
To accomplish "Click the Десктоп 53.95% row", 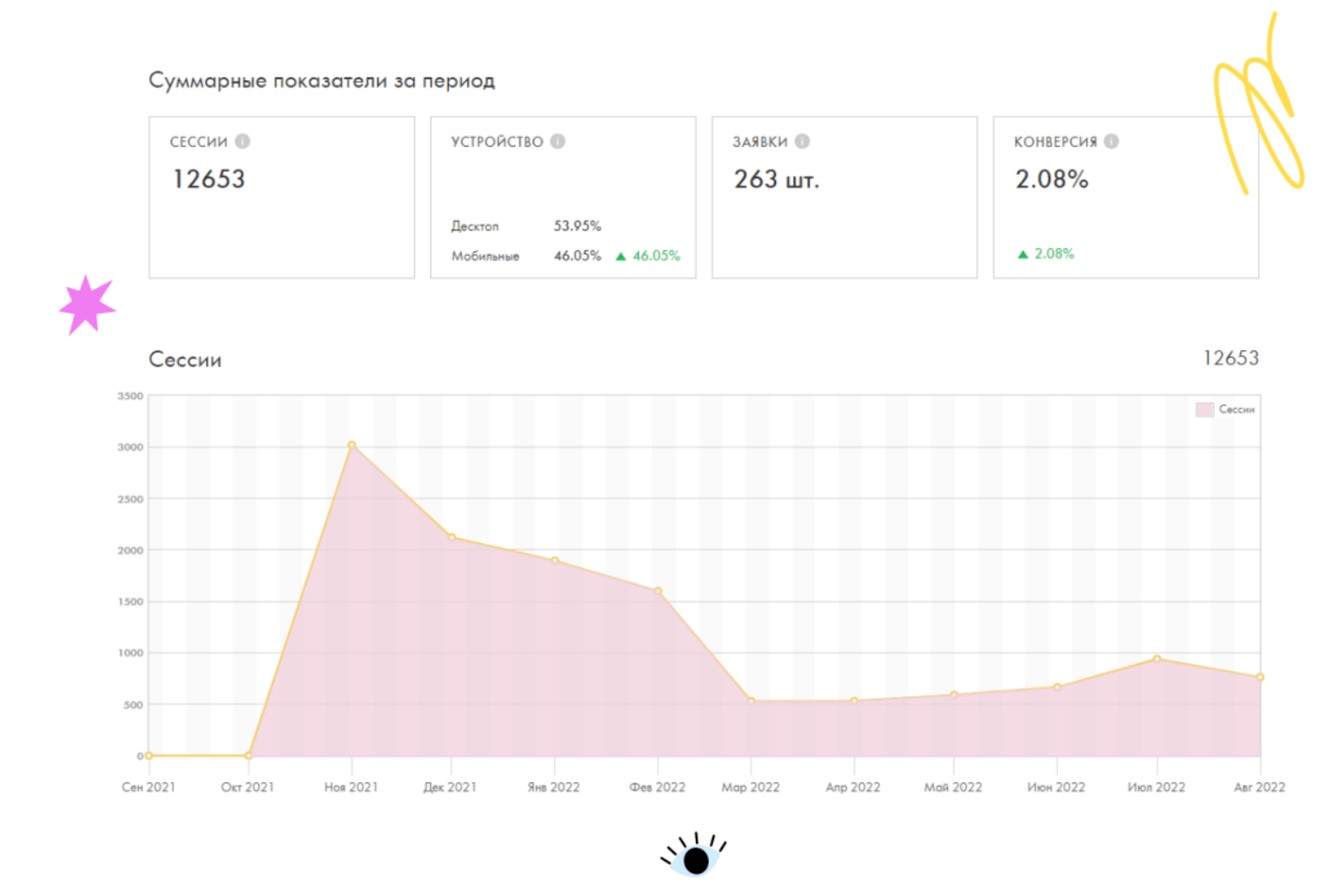I will (x=526, y=227).
